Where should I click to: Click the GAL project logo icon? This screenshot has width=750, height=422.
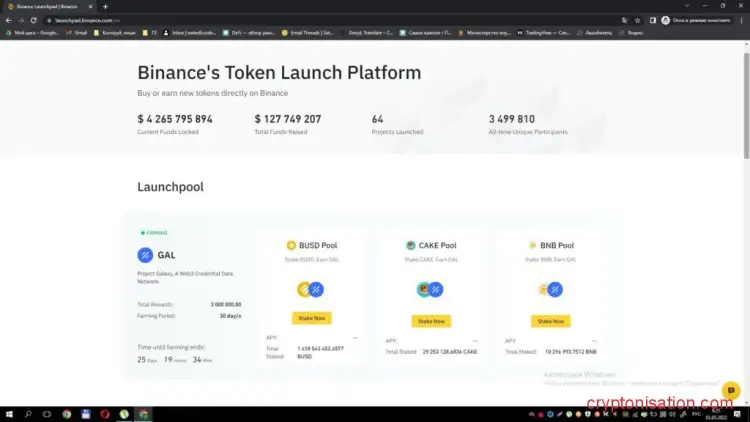(x=145, y=255)
